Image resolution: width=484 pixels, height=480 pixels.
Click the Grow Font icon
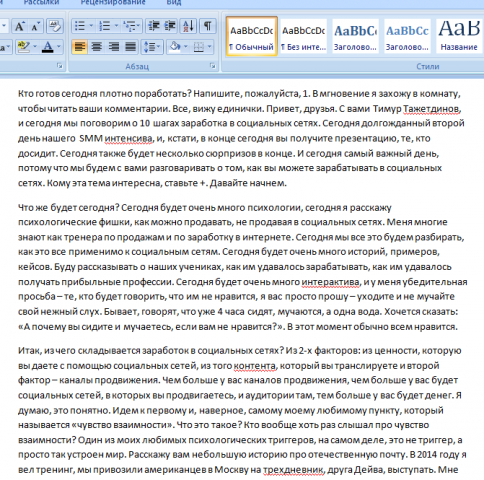pos(20,26)
